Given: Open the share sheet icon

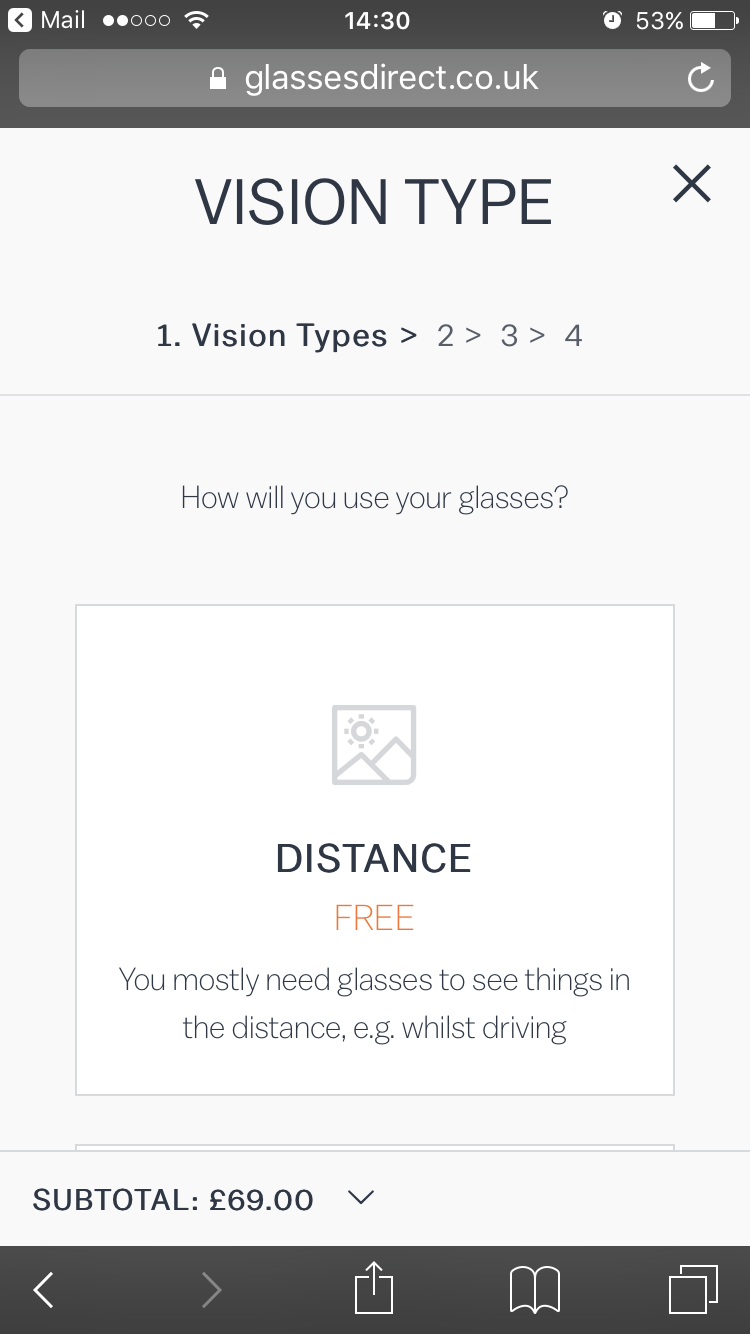Looking at the screenshot, I should coord(374,1288).
